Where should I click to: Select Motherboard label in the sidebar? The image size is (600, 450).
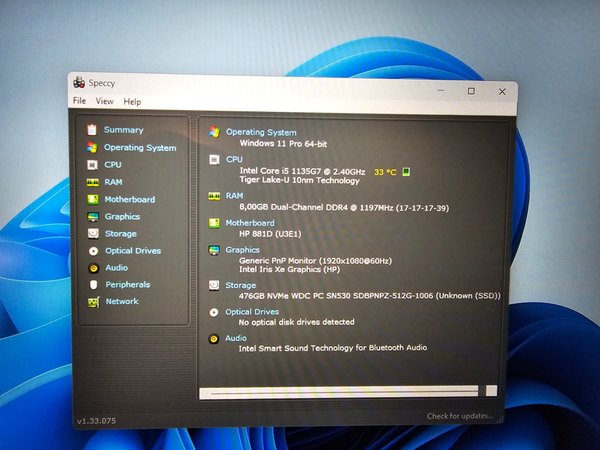(x=130, y=199)
